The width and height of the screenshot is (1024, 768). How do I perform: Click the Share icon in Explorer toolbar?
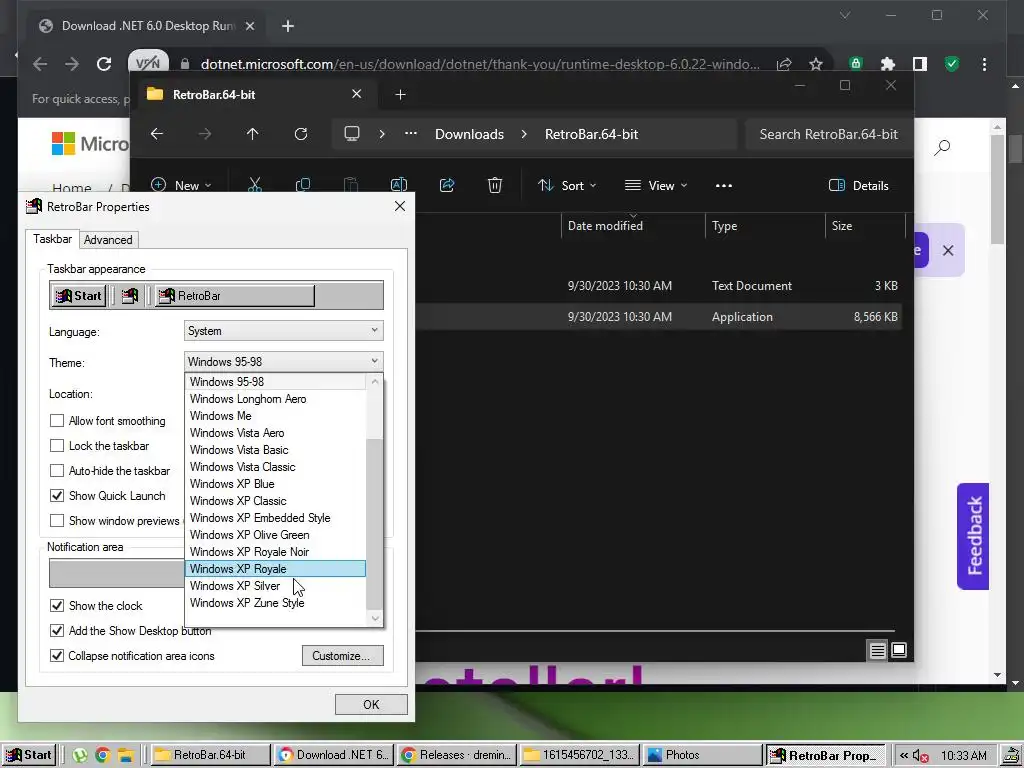pos(447,185)
